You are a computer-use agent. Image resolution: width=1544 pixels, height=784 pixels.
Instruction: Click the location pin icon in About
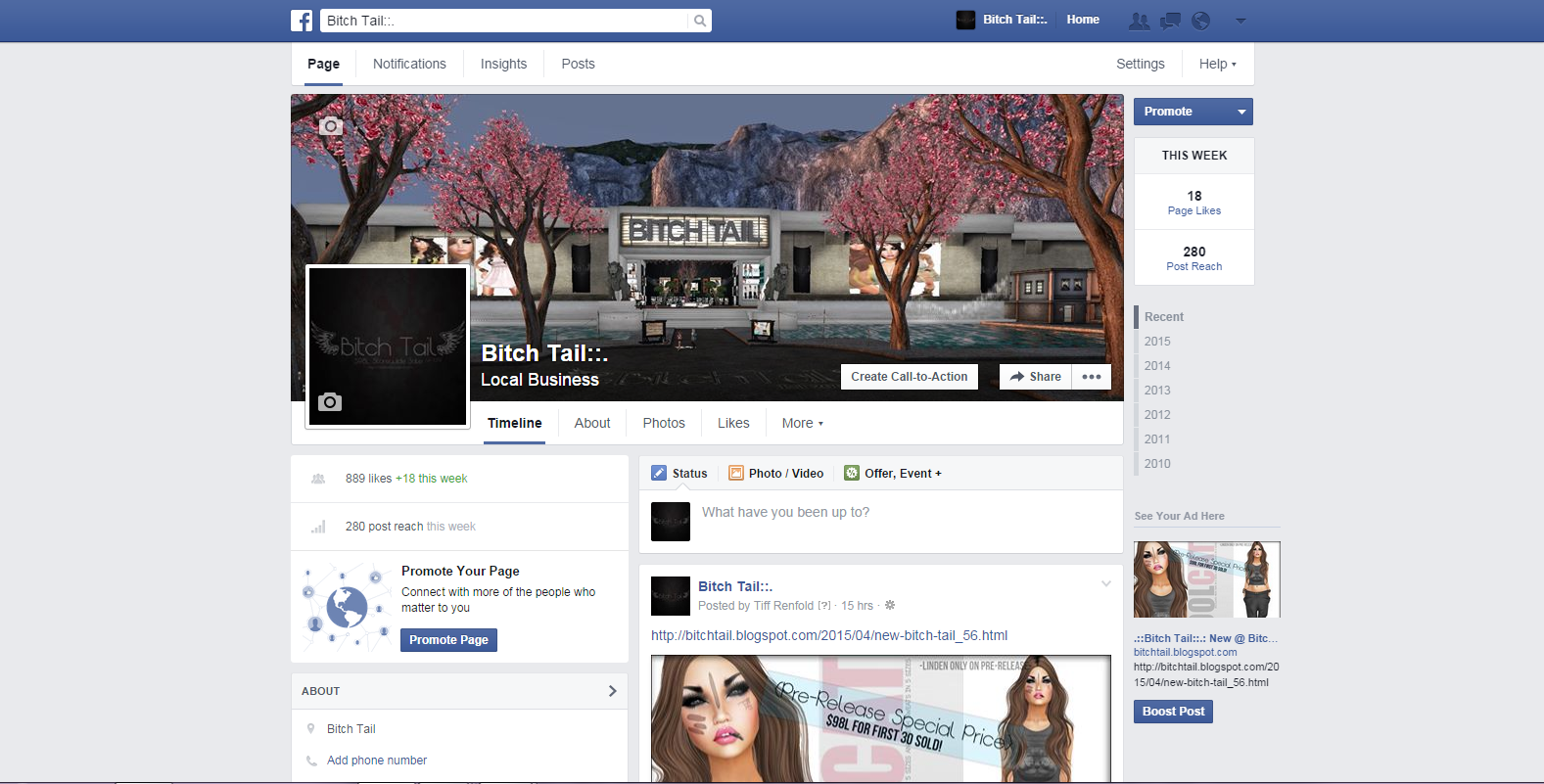click(311, 729)
